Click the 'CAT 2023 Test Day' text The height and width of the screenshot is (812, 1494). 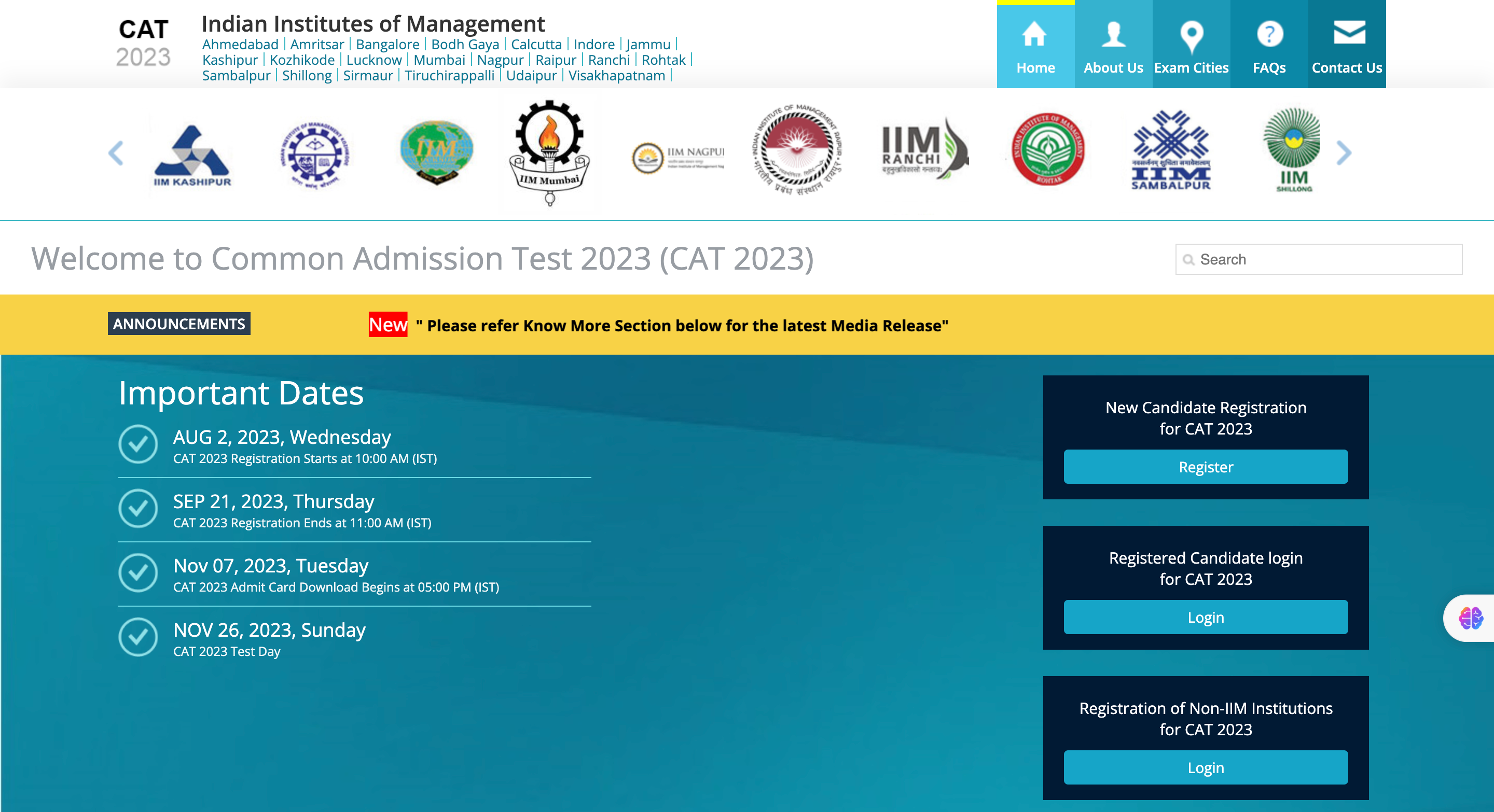(227, 651)
